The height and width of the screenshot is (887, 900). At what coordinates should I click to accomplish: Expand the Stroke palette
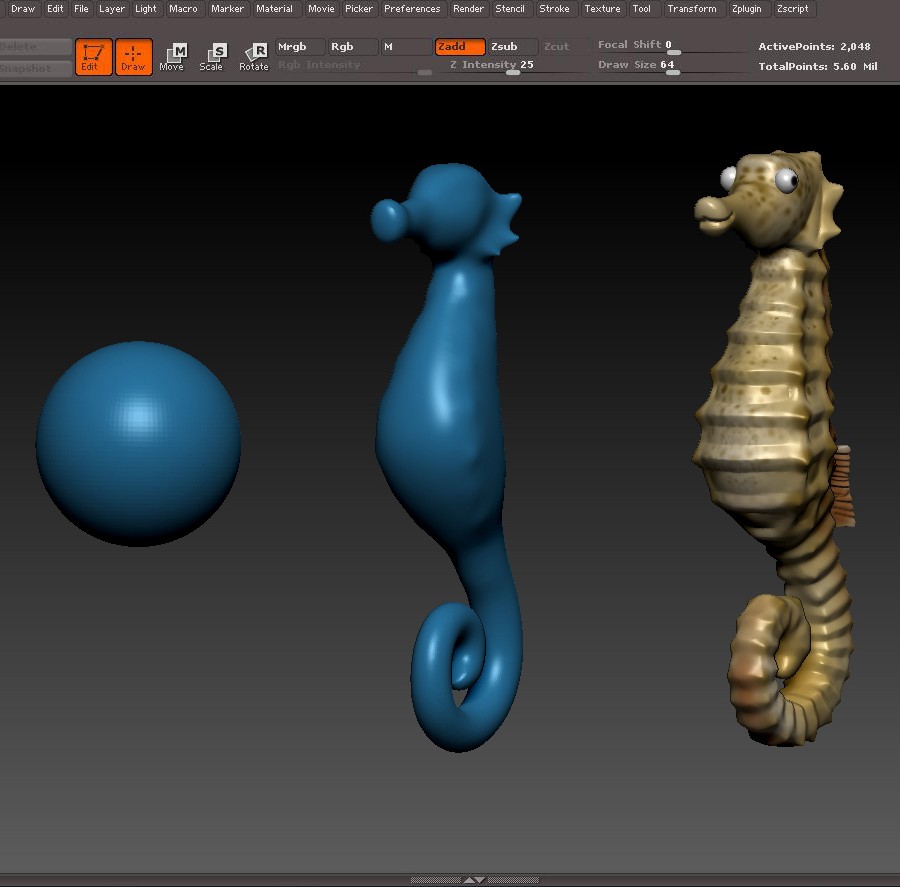554,9
